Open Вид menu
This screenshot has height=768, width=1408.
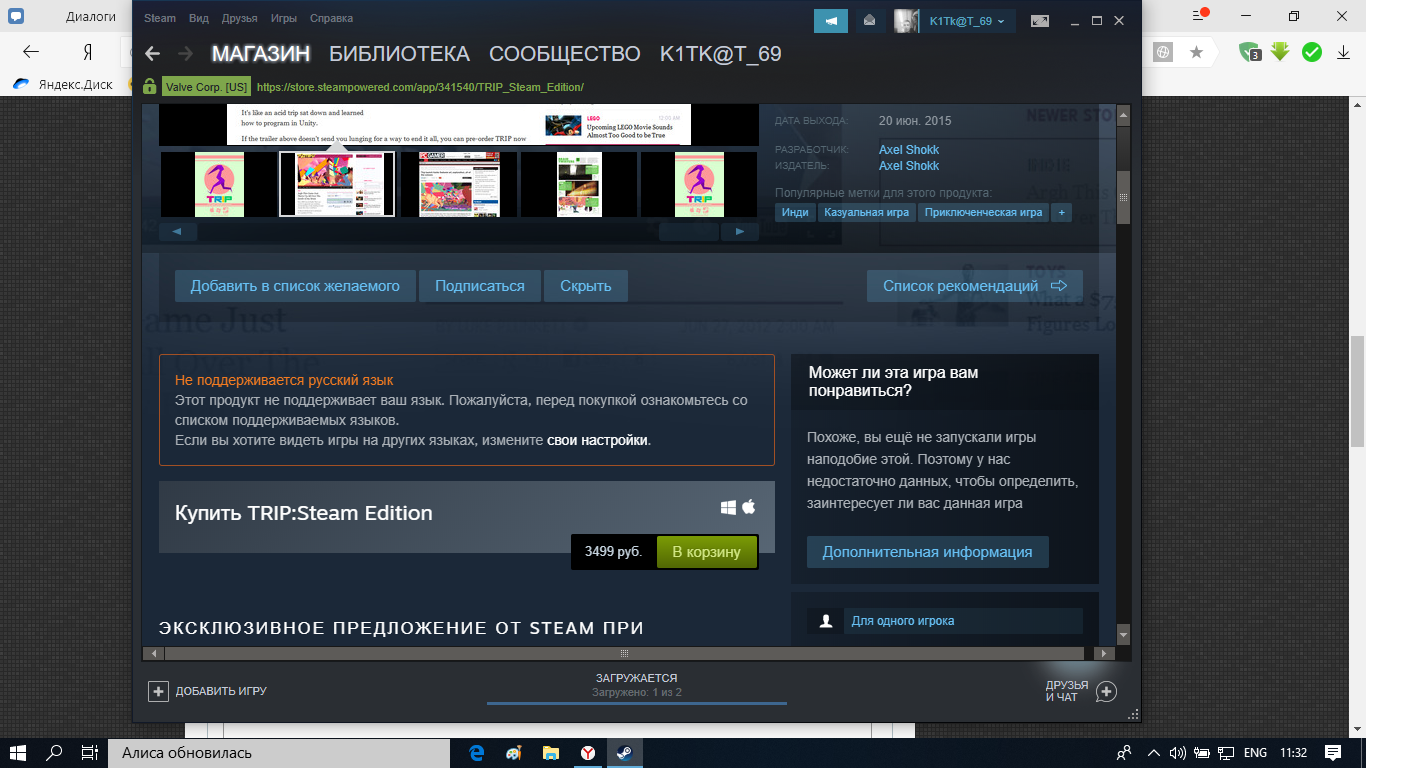click(x=199, y=19)
